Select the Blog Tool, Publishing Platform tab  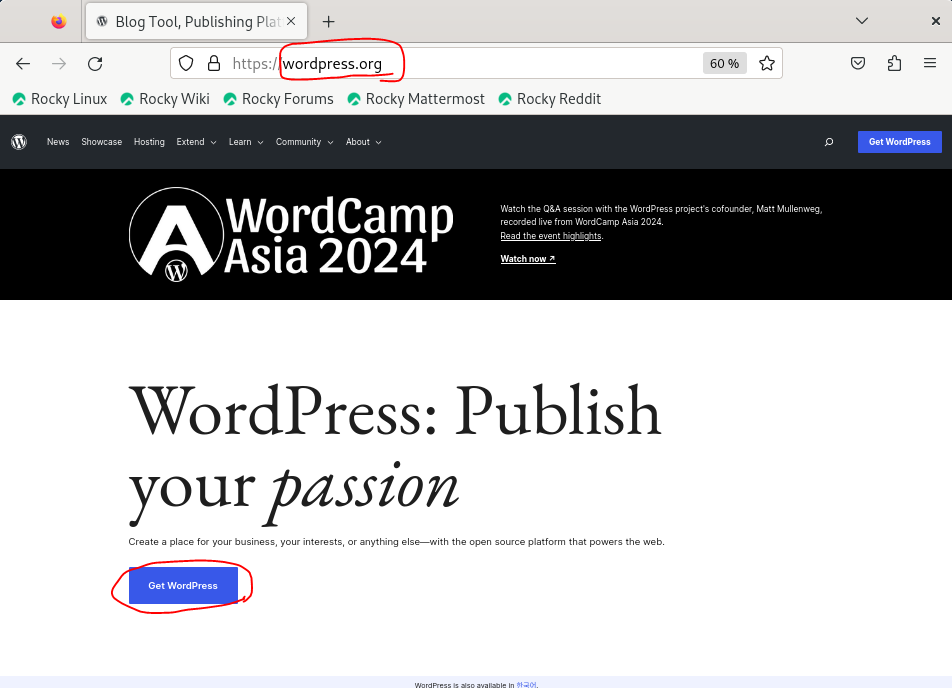coord(196,22)
